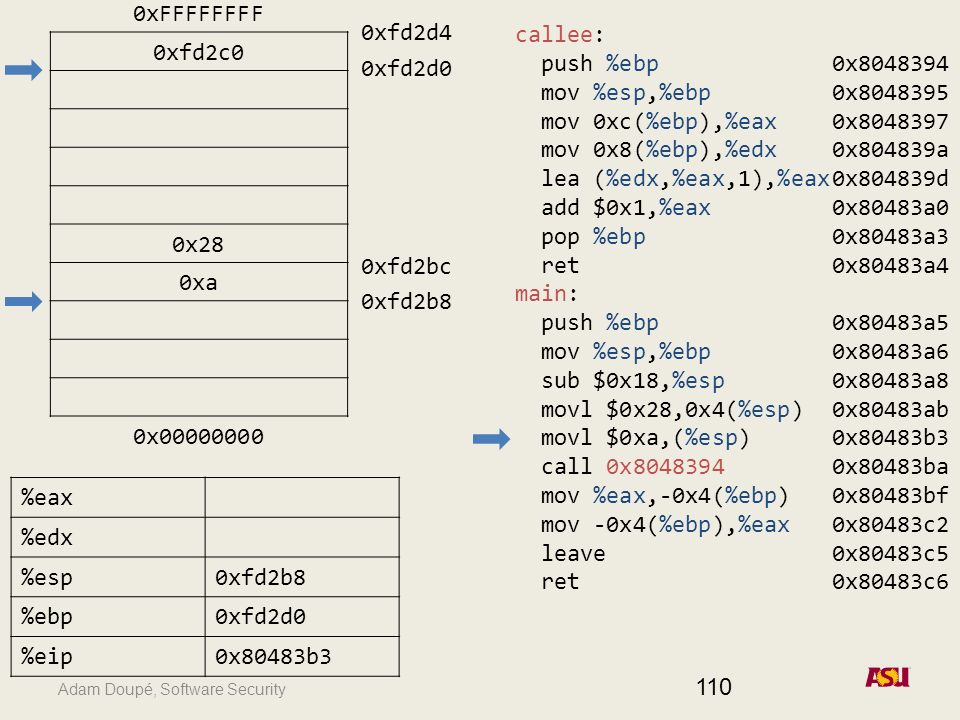This screenshot has width=960, height=720.
Task: Click the mov 0xc(%ebp),%eax instruction
Action: (x=659, y=122)
